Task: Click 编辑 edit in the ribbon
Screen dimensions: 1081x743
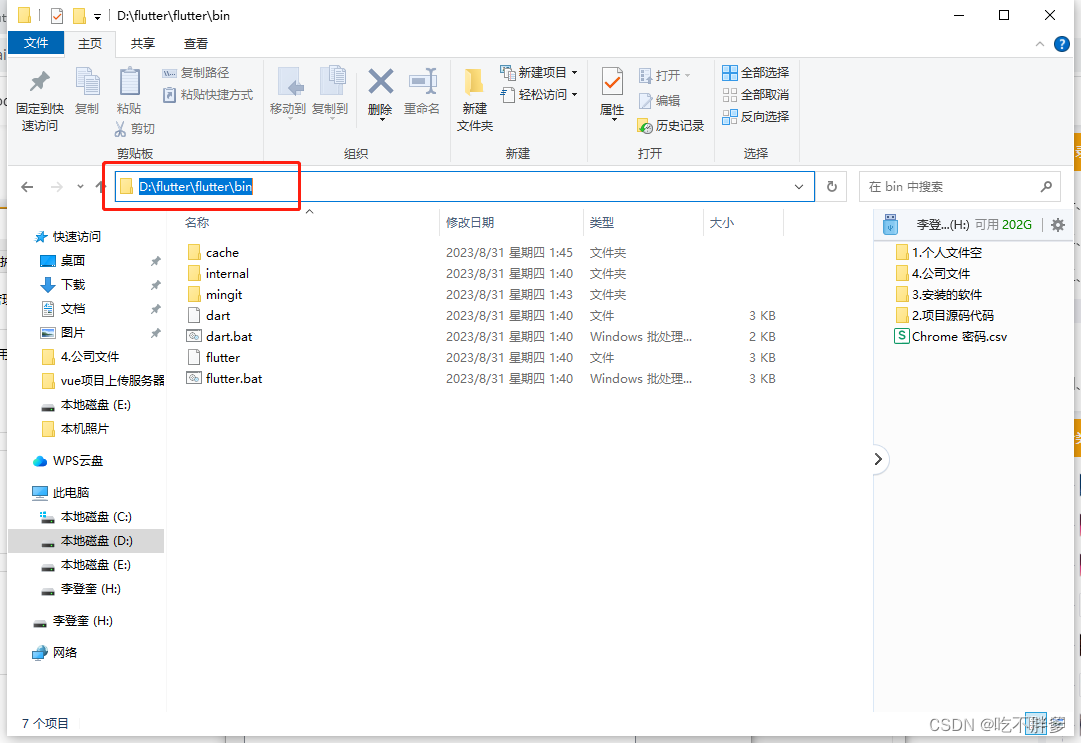Action: pyautogui.click(x=660, y=101)
